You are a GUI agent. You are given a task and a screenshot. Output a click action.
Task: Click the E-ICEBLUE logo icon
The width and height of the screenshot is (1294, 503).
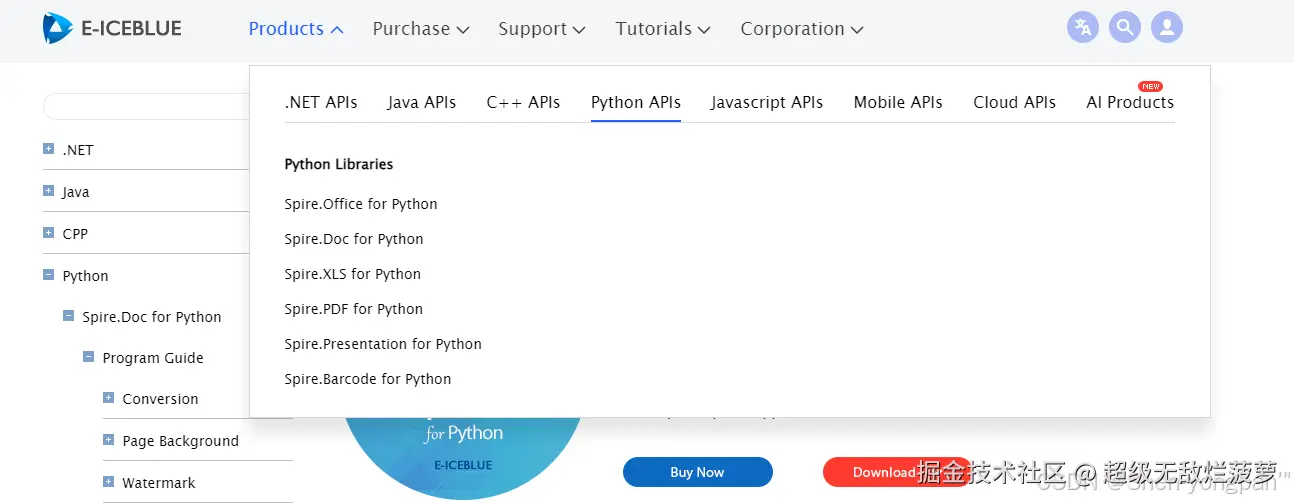[58, 28]
